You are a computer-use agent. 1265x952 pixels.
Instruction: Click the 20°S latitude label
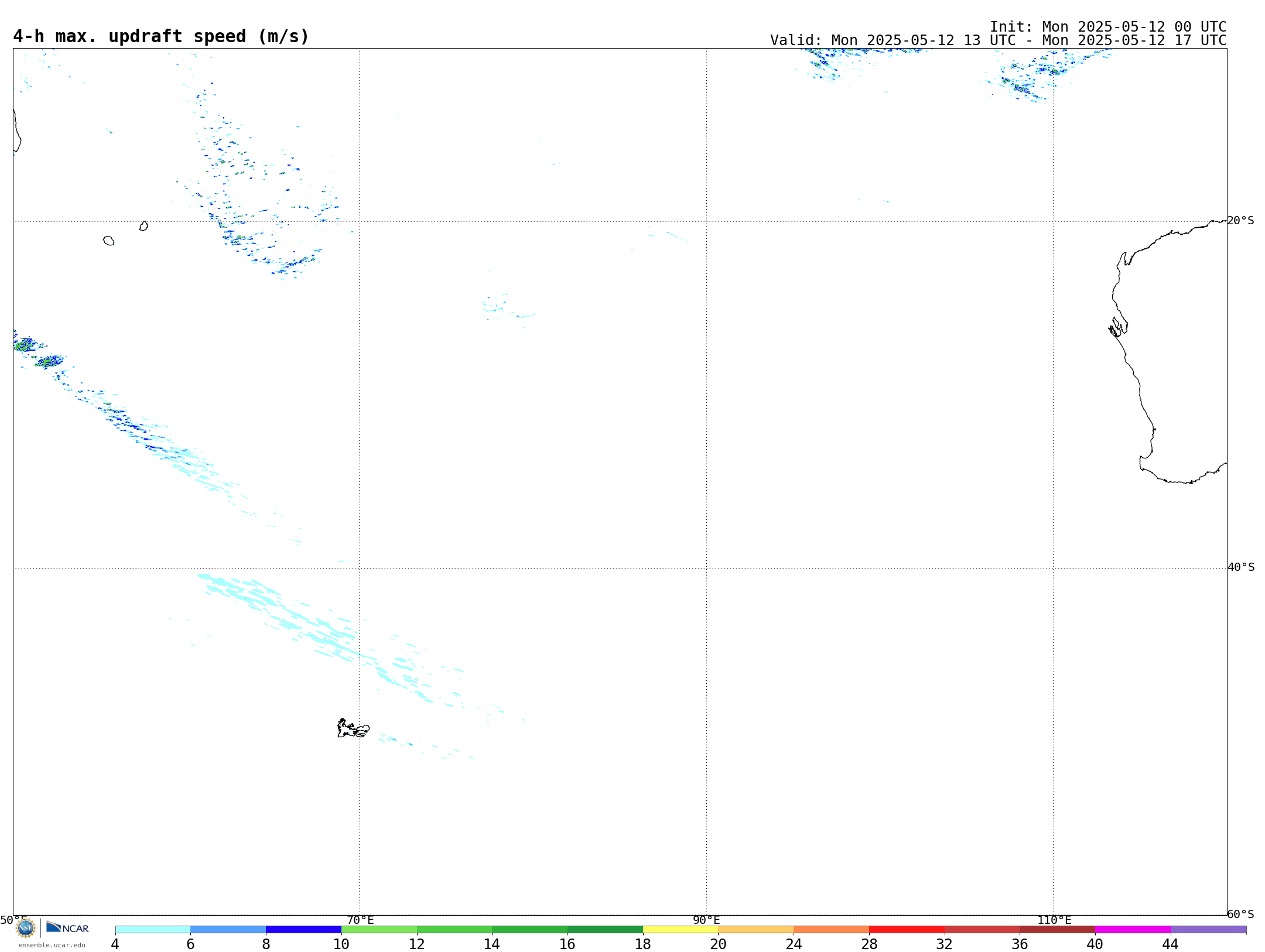(1240, 221)
